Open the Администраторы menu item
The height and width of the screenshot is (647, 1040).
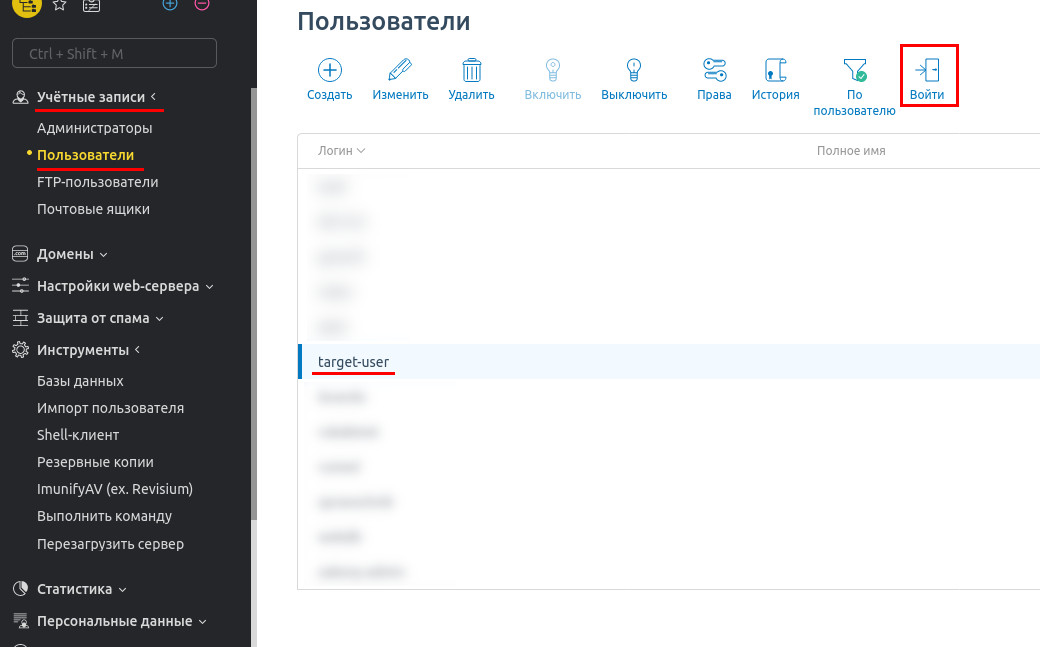pyautogui.click(x=94, y=128)
